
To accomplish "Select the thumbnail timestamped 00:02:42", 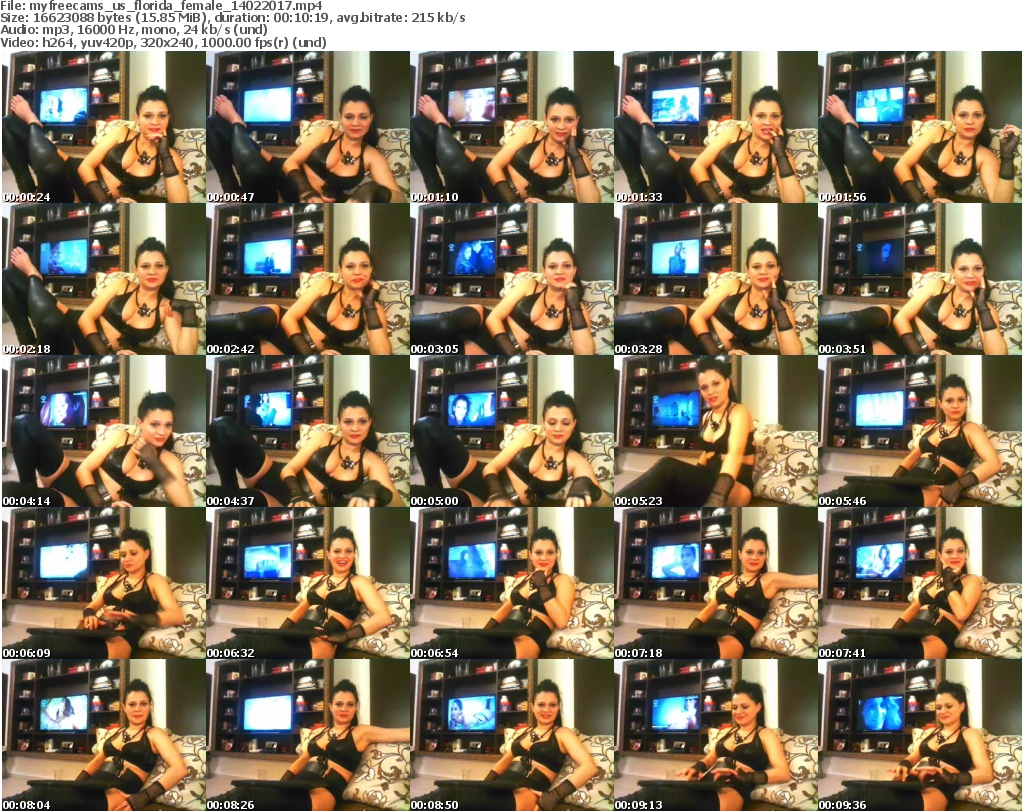I will 308,279.
